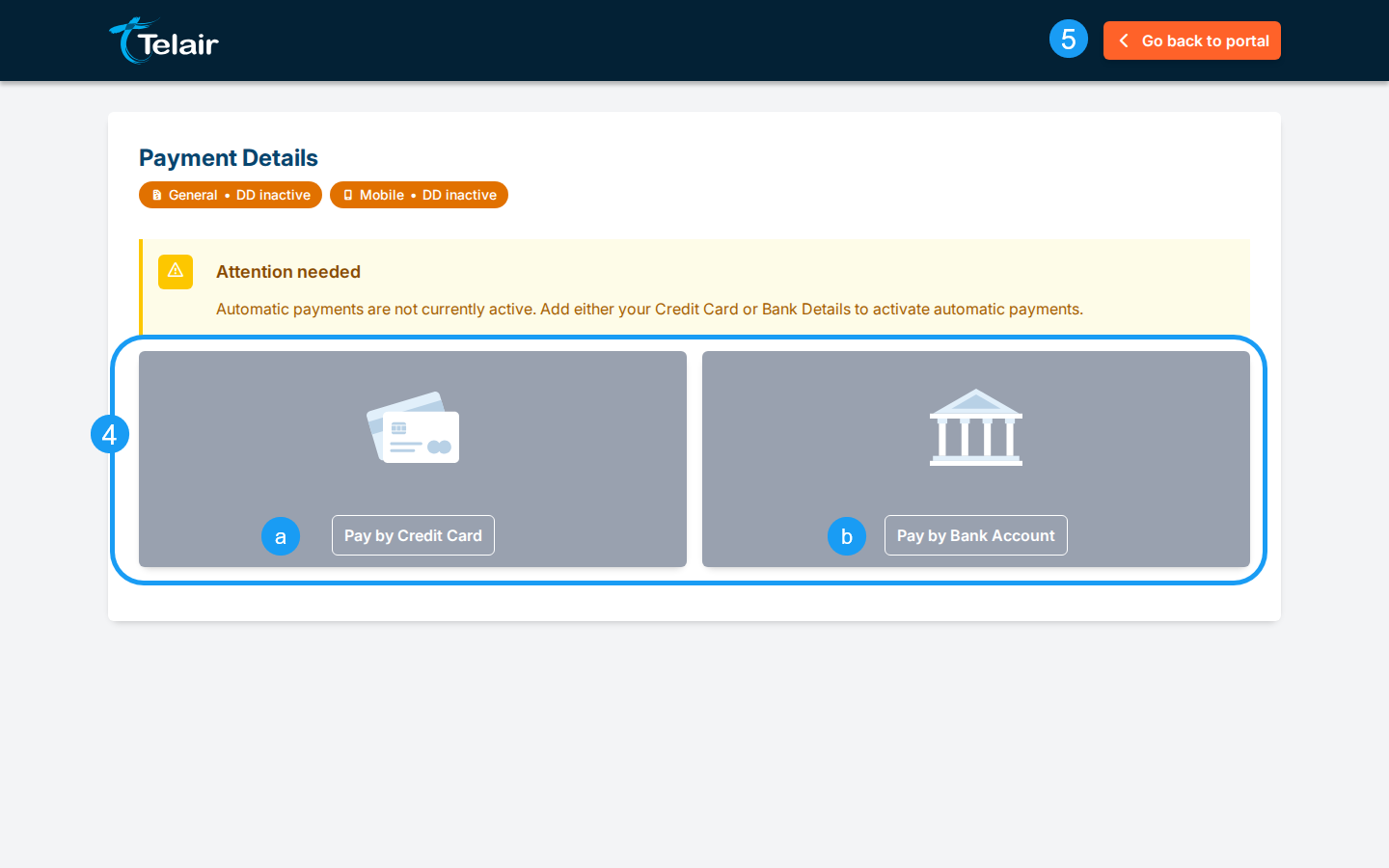Choose Pay by Credit Card

point(413,535)
